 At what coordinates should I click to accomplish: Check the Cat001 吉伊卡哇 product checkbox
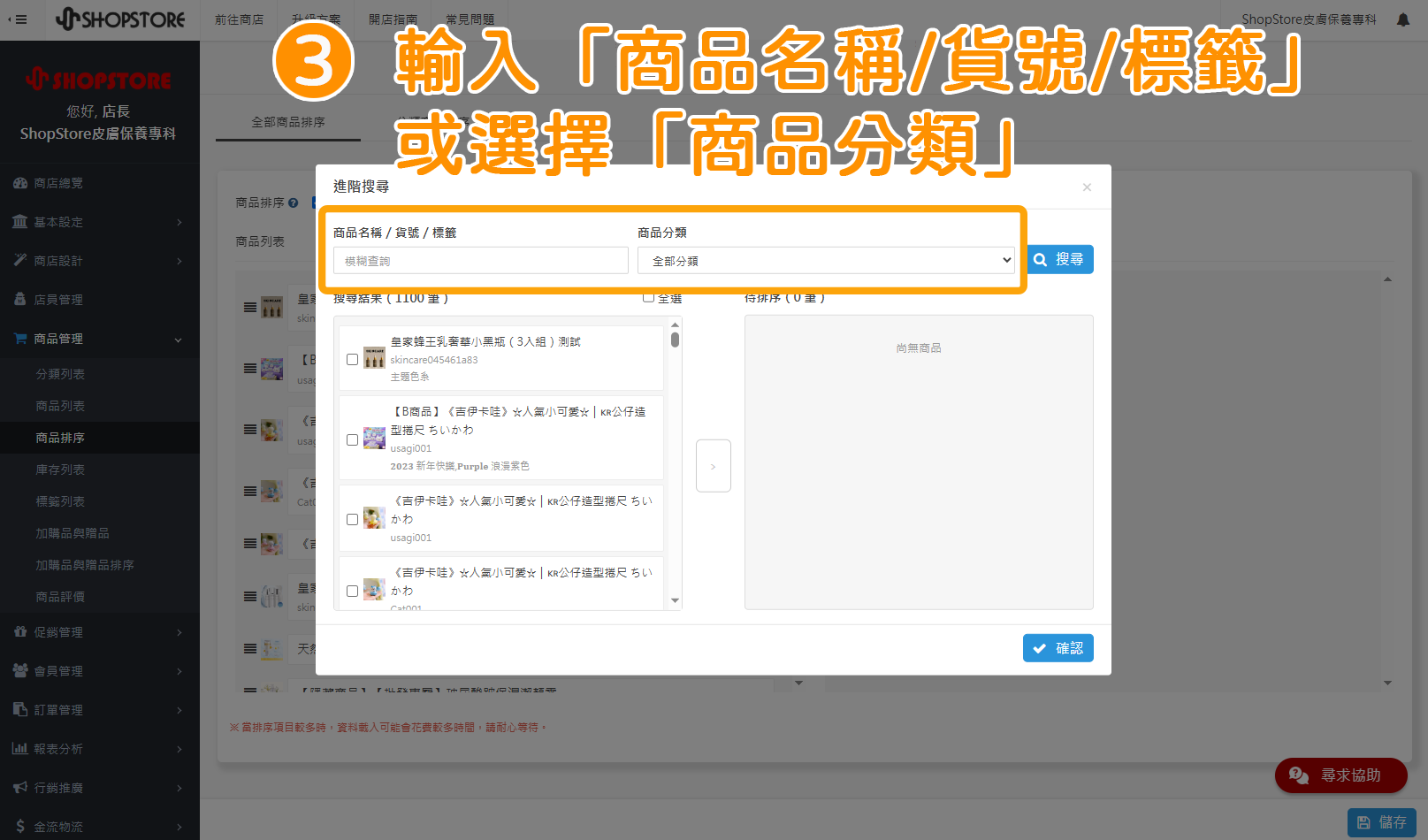pyautogui.click(x=352, y=591)
